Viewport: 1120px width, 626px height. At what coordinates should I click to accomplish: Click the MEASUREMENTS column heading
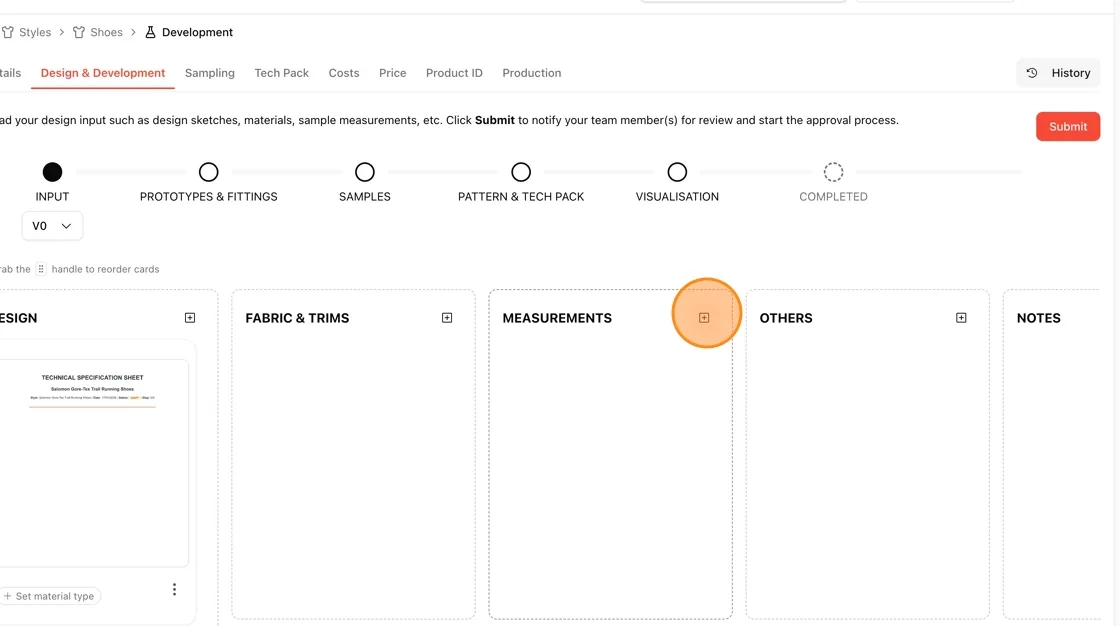click(557, 318)
